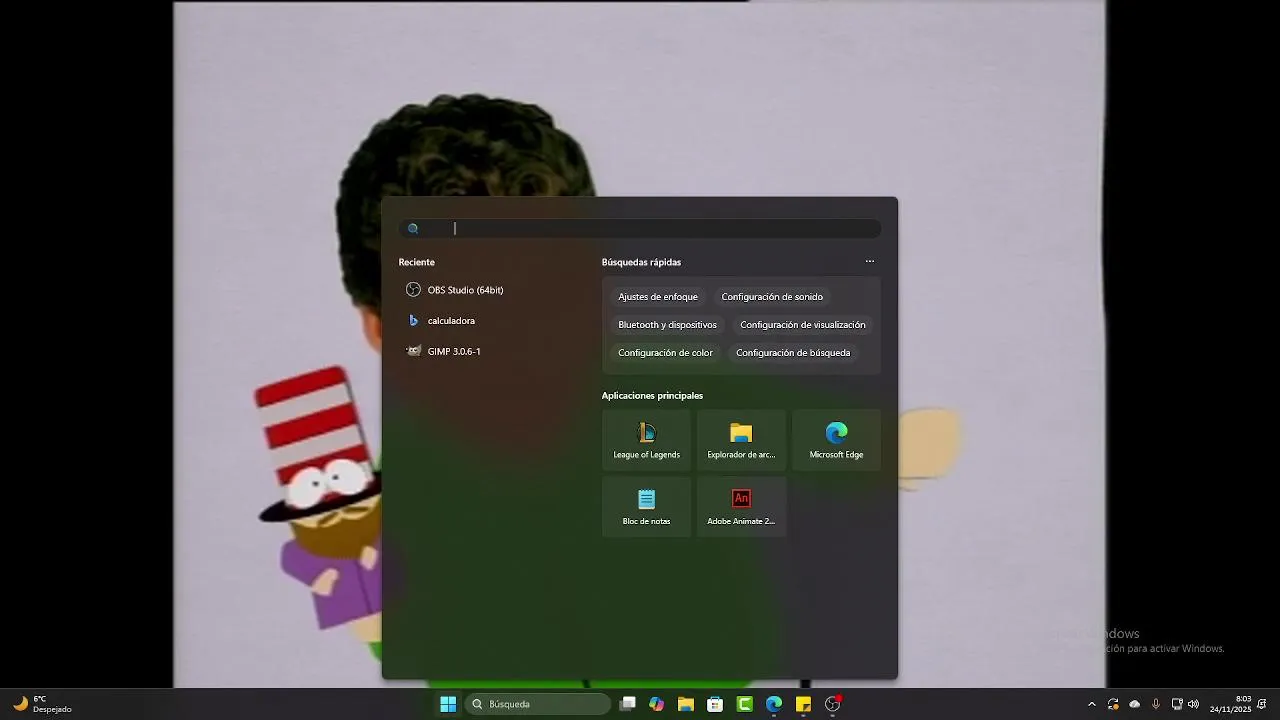Open Task View from the taskbar
The width and height of the screenshot is (1280, 720).
click(627, 704)
